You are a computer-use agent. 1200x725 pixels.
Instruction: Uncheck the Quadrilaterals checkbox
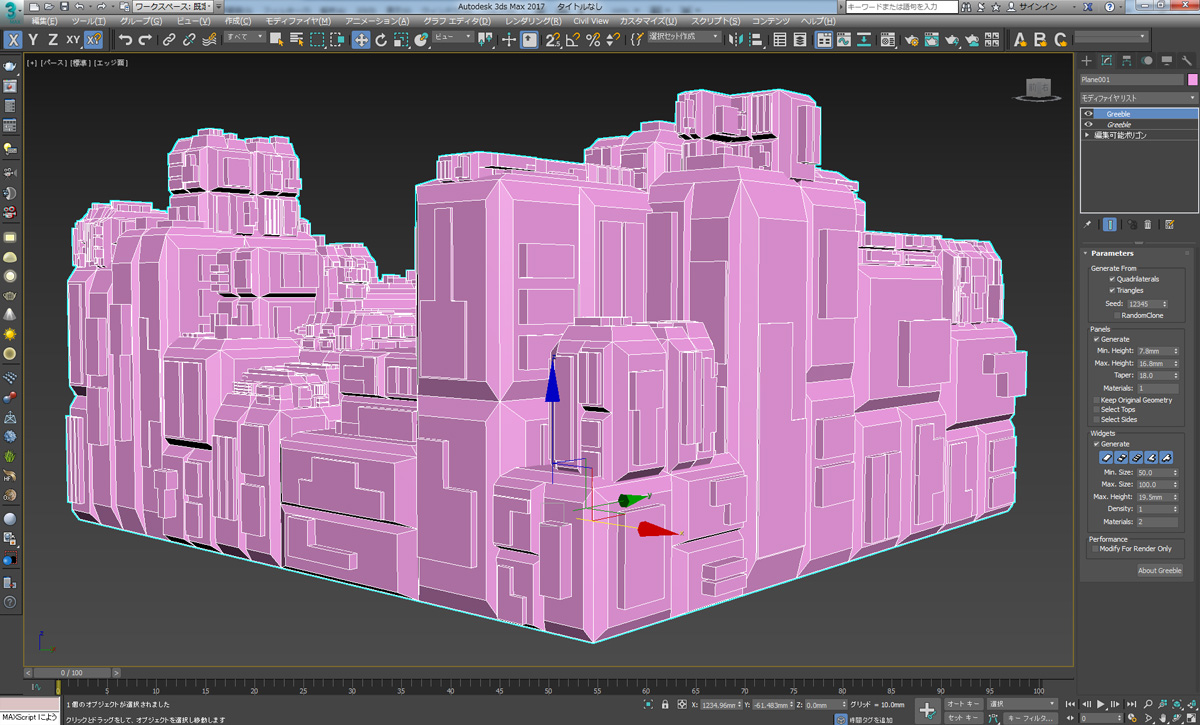tap(1112, 279)
